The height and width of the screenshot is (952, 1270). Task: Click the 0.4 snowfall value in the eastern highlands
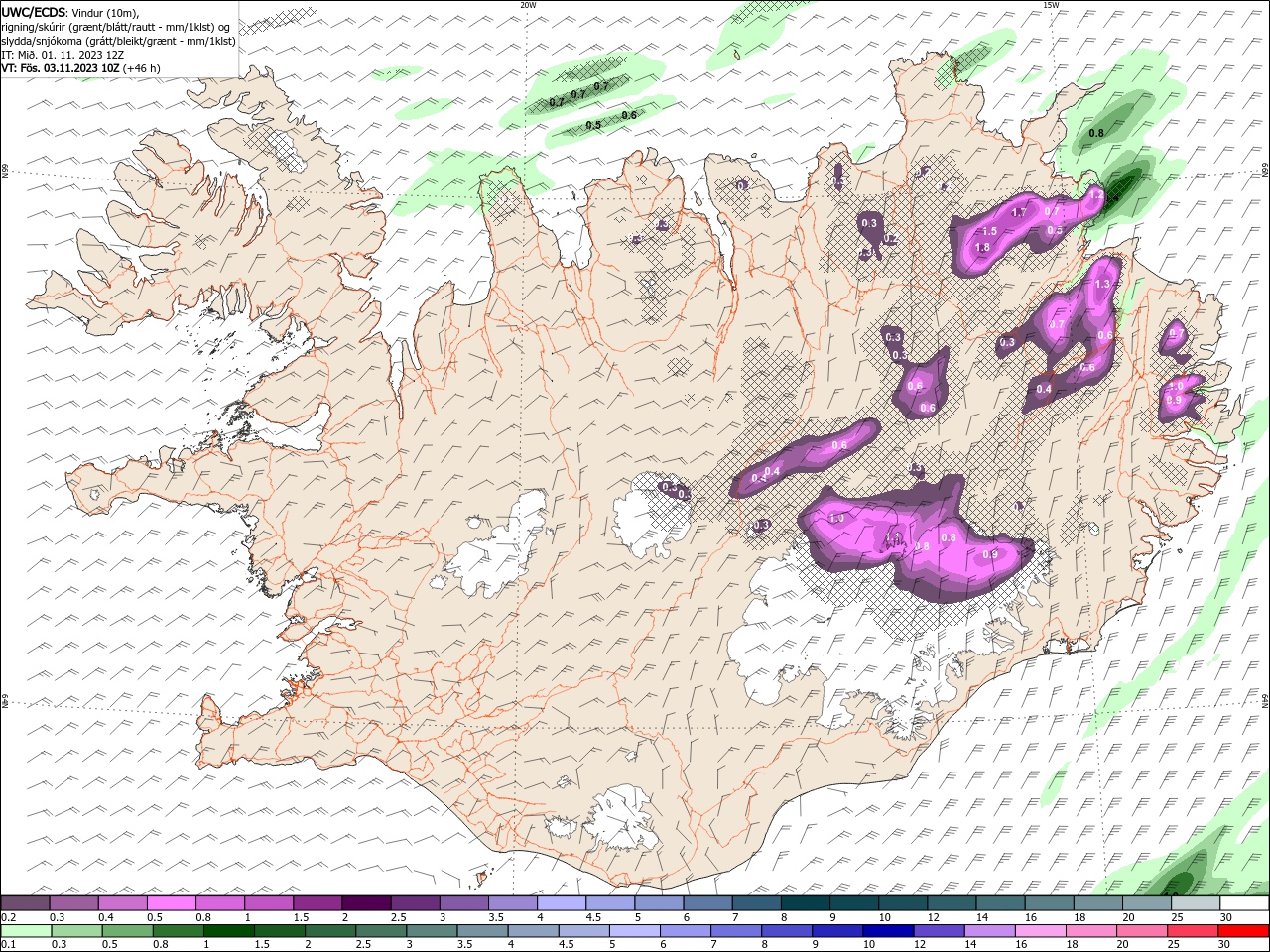tap(1044, 390)
